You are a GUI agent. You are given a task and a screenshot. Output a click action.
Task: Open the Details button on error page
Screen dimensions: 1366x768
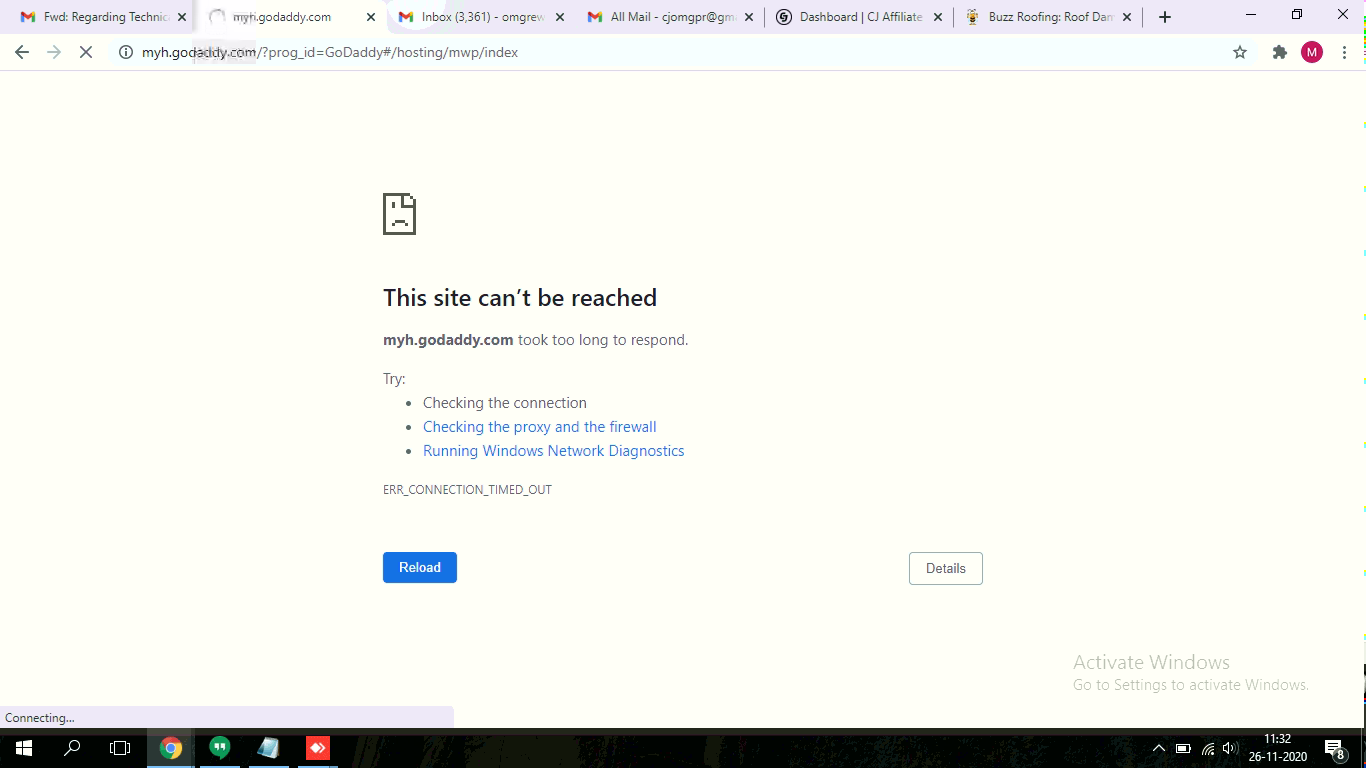pyautogui.click(x=945, y=568)
